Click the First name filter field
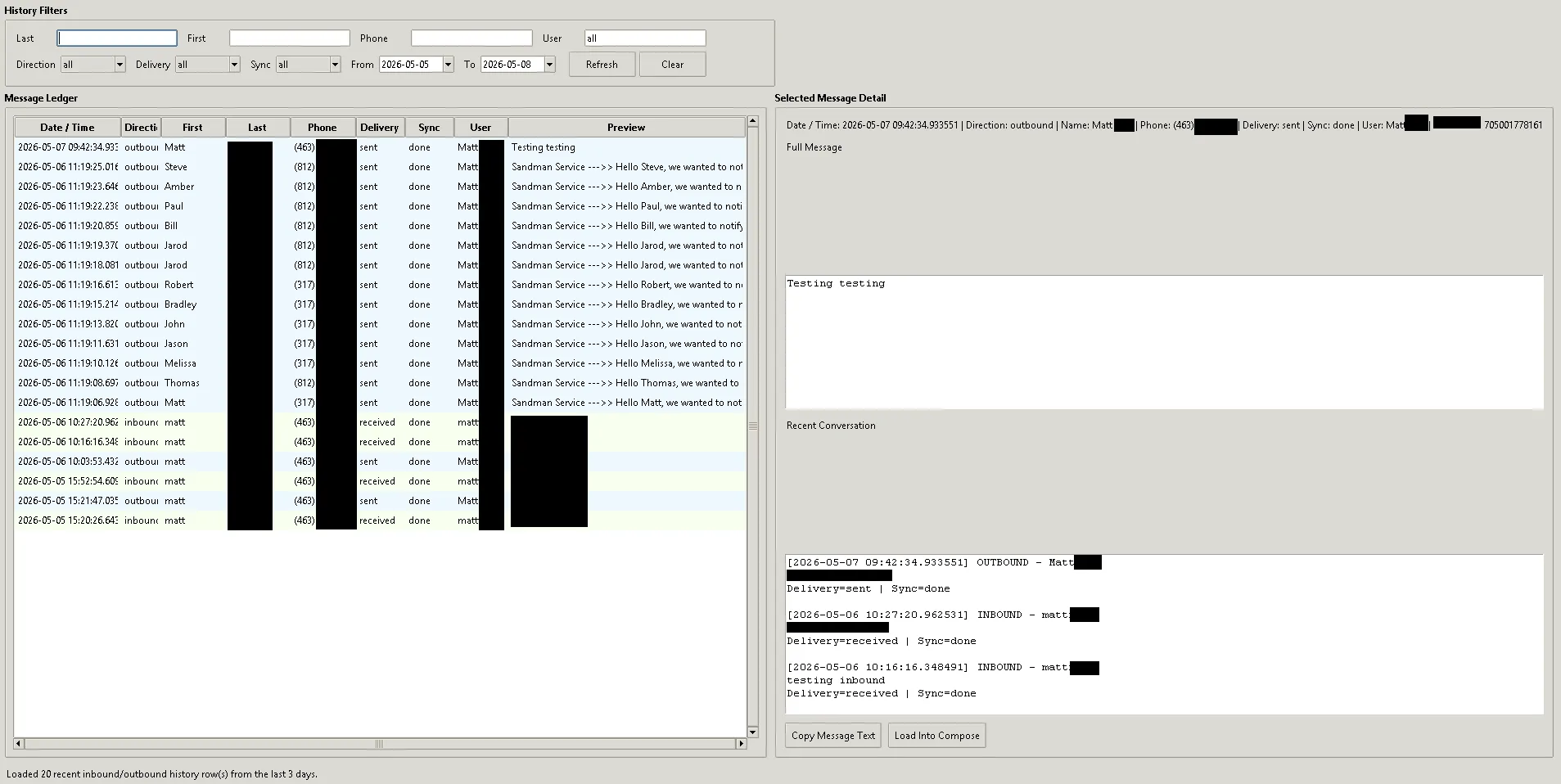Screen dimensions: 1561x784 pos(290,38)
